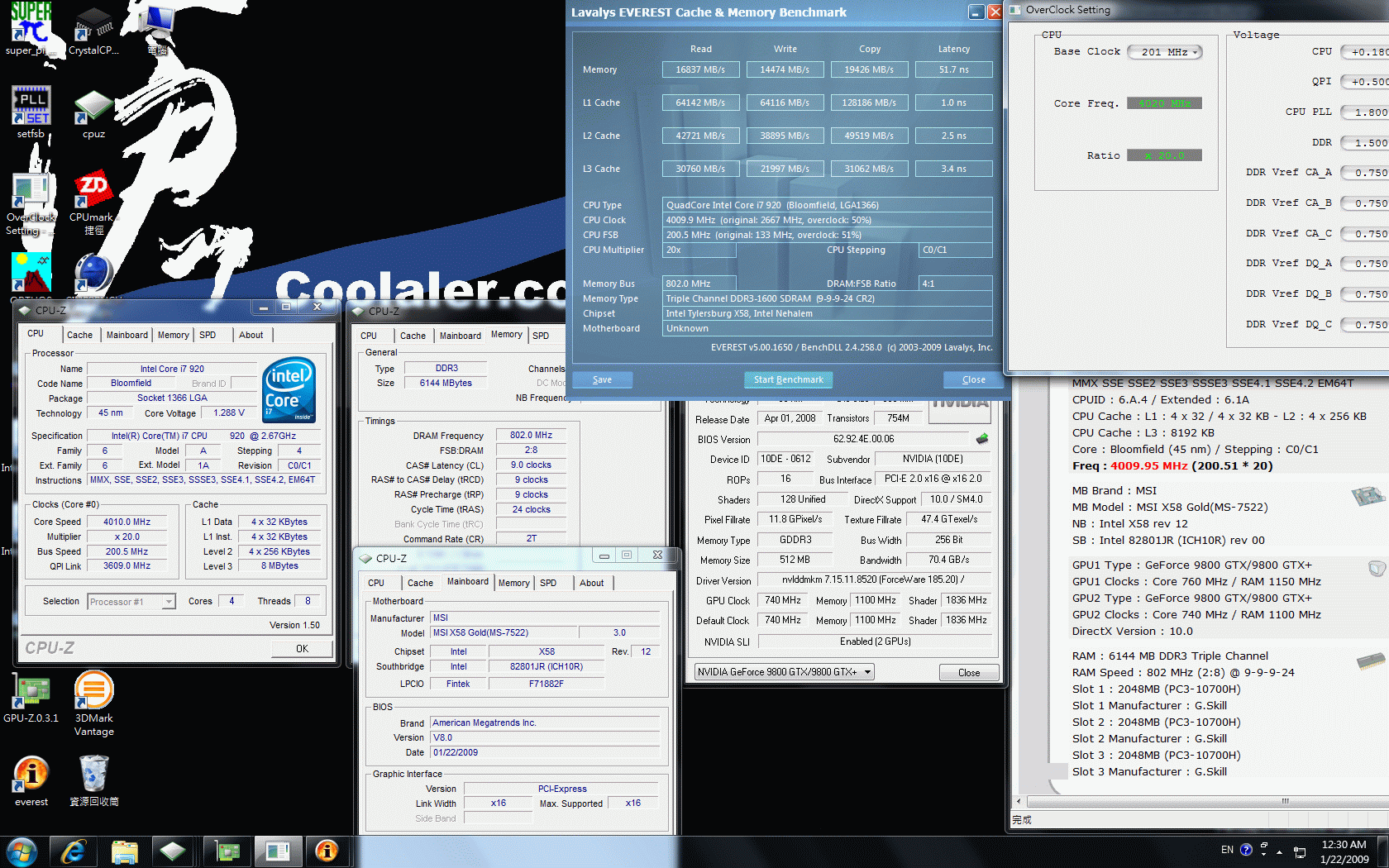1389x868 pixels.
Task: Open the OverClock Setting desktop shortcut
Action: coord(31,203)
